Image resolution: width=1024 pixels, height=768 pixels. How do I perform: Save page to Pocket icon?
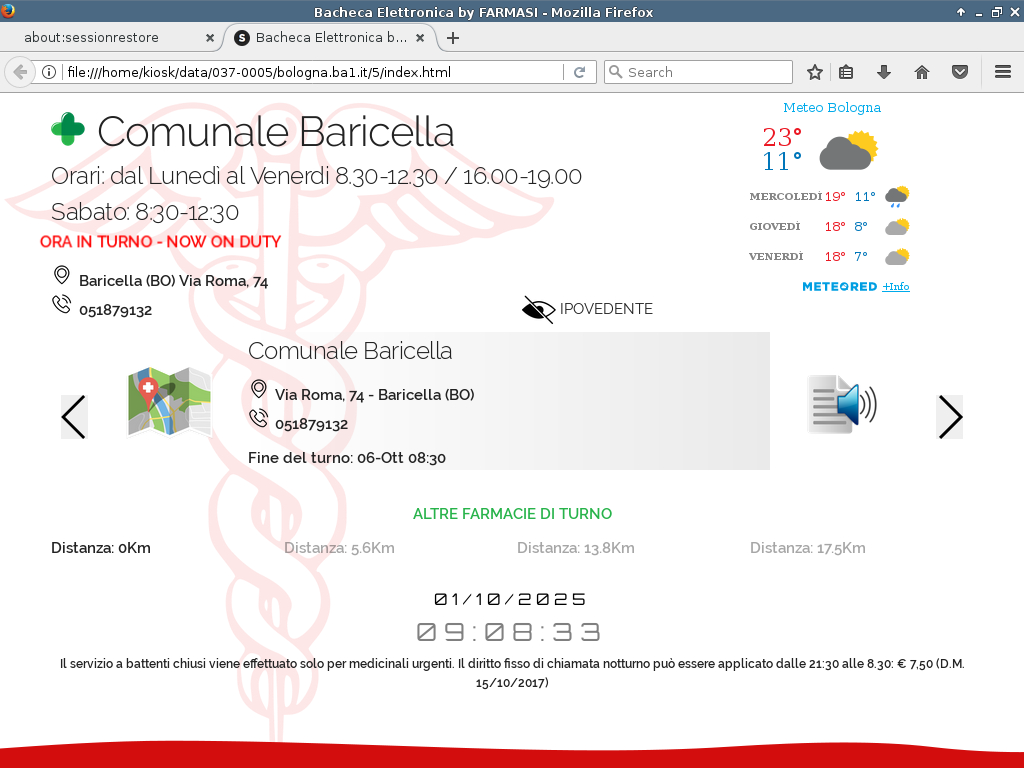point(959,72)
